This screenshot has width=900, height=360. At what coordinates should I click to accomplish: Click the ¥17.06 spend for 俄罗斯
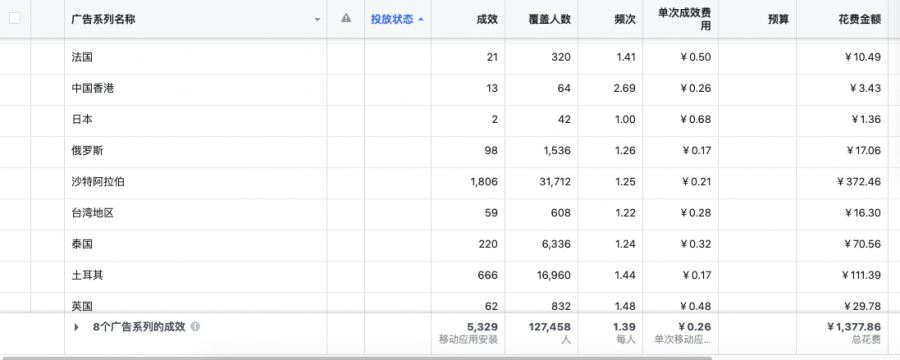pos(863,150)
